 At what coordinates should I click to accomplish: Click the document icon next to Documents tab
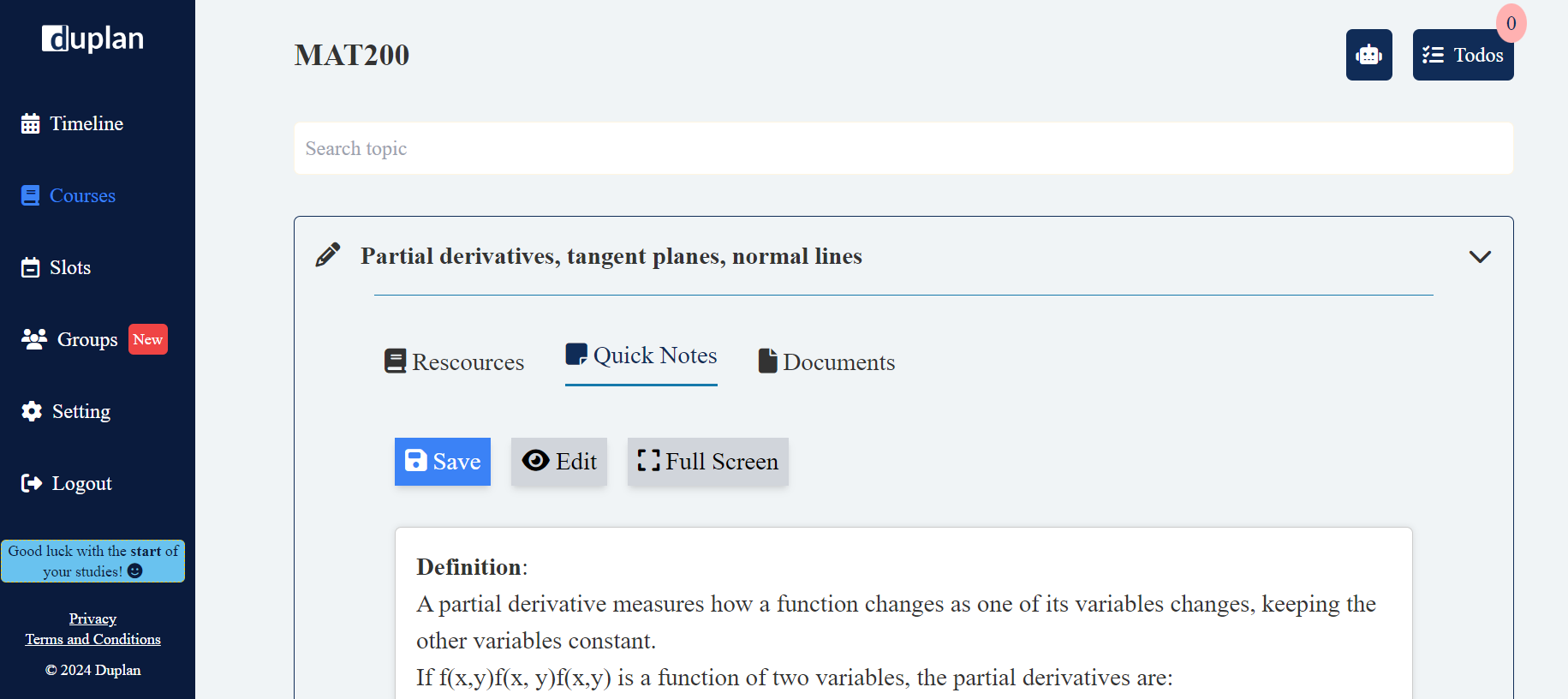pyautogui.click(x=767, y=360)
